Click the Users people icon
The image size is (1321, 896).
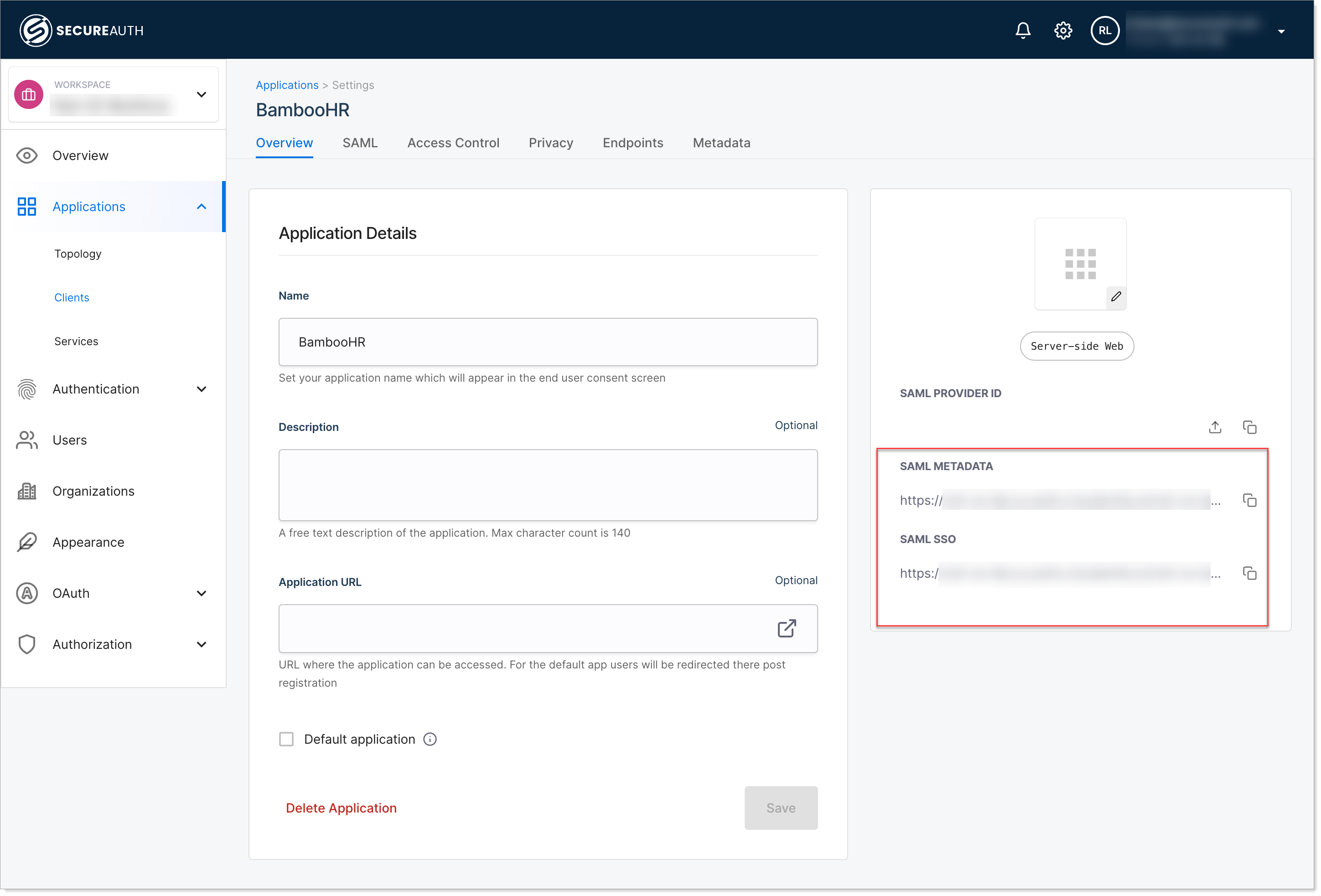point(27,440)
